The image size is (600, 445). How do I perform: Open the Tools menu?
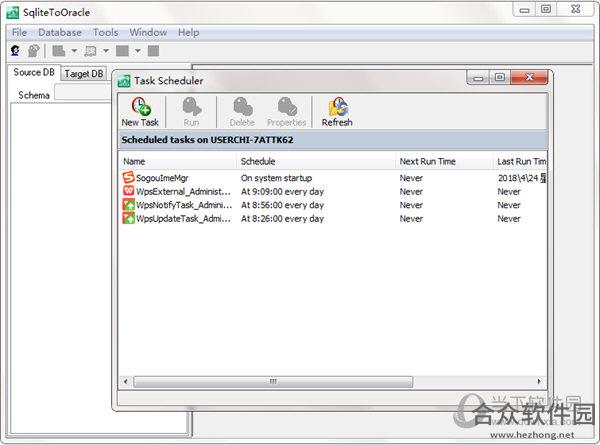coord(106,32)
